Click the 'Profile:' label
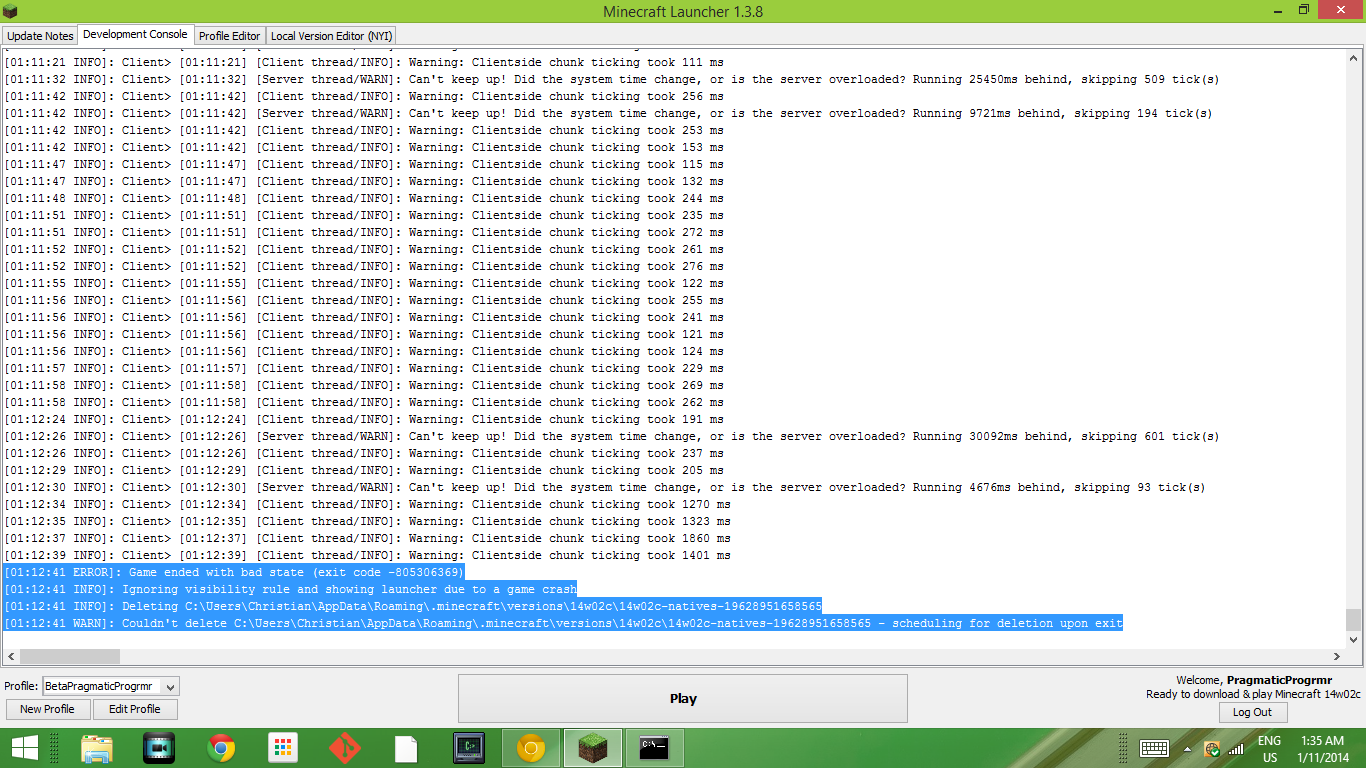Viewport: 1366px width, 768px height. pyautogui.click(x=21, y=686)
